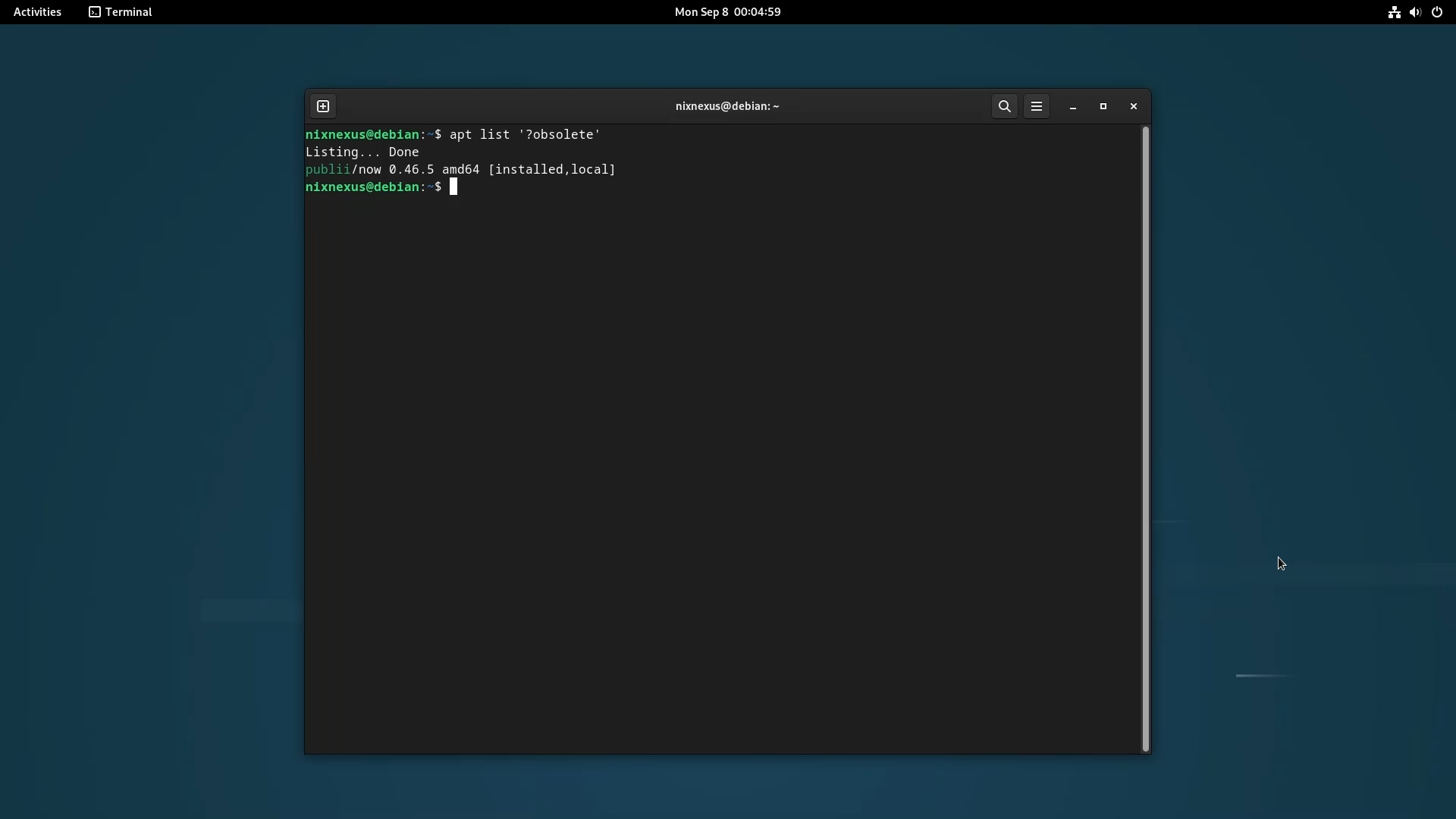Open the terminal hamburger menu

tap(1037, 106)
